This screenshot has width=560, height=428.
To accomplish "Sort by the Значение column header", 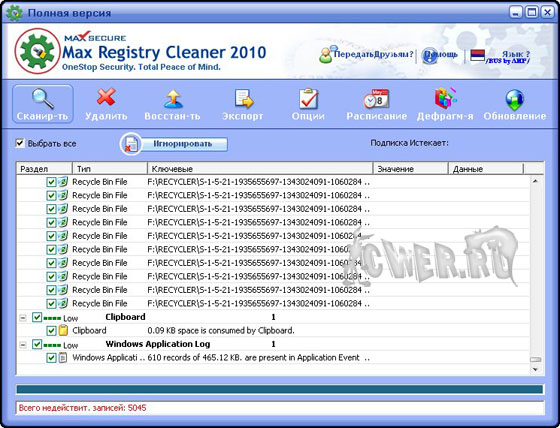I will [x=411, y=169].
